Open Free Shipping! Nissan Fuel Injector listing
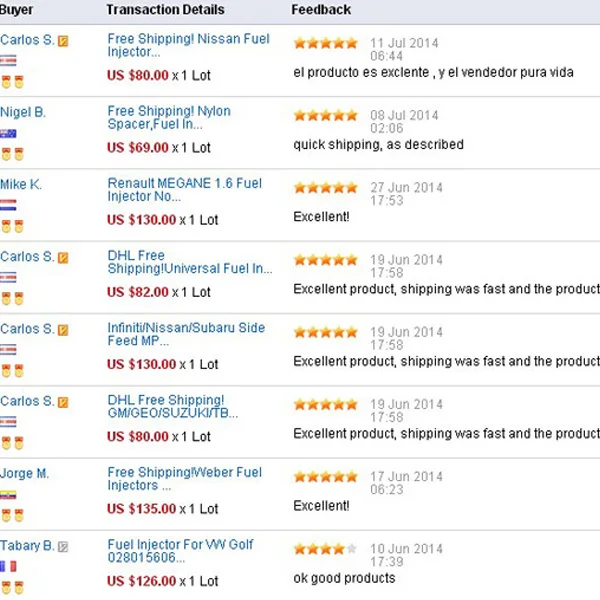600x600 pixels. 188,45
